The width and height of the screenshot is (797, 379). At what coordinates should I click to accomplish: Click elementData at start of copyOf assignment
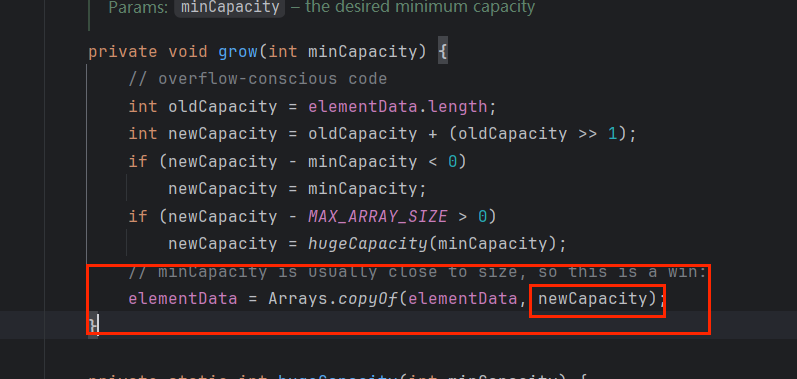coord(182,298)
